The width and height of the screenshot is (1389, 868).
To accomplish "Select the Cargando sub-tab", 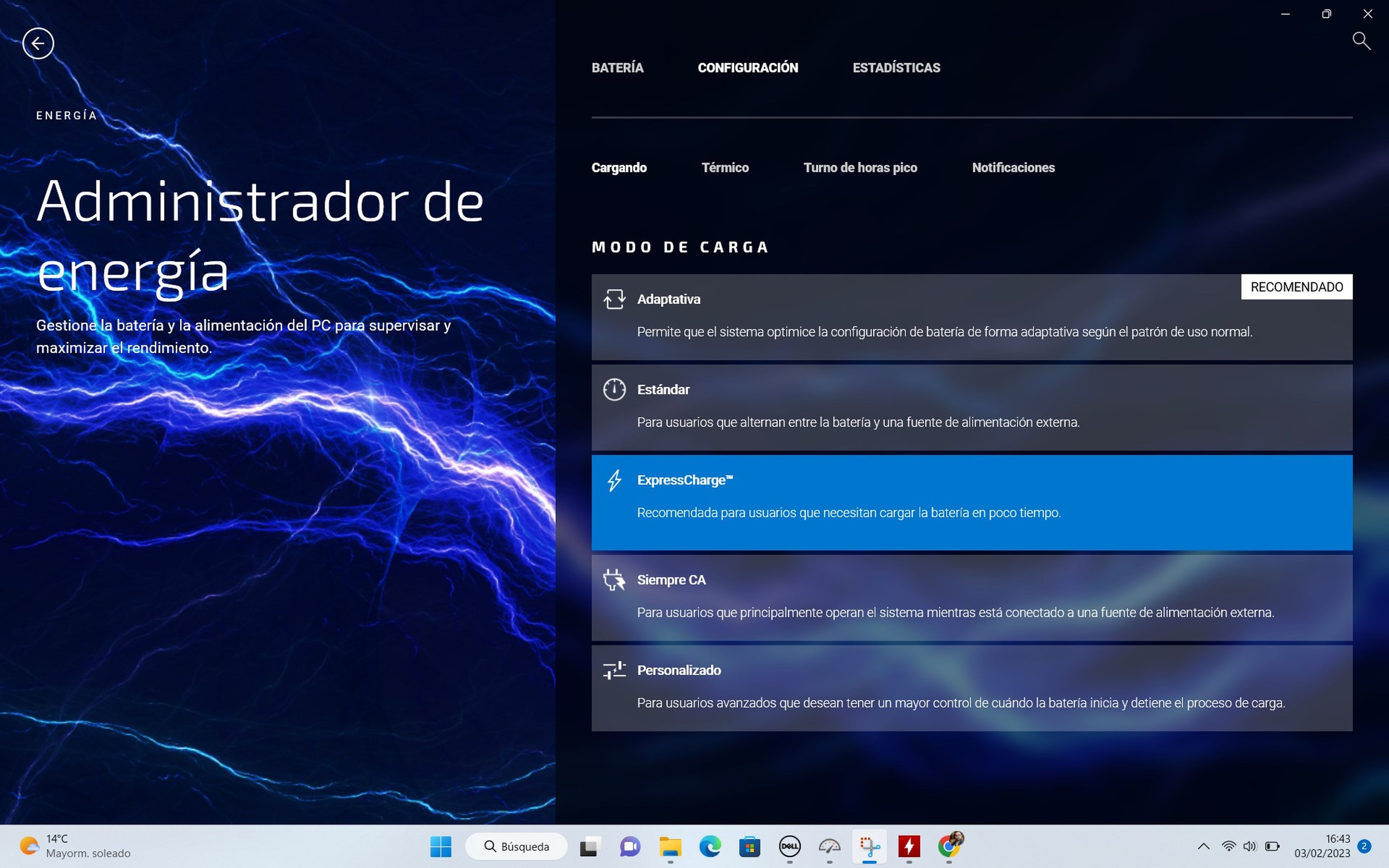I will 619,167.
